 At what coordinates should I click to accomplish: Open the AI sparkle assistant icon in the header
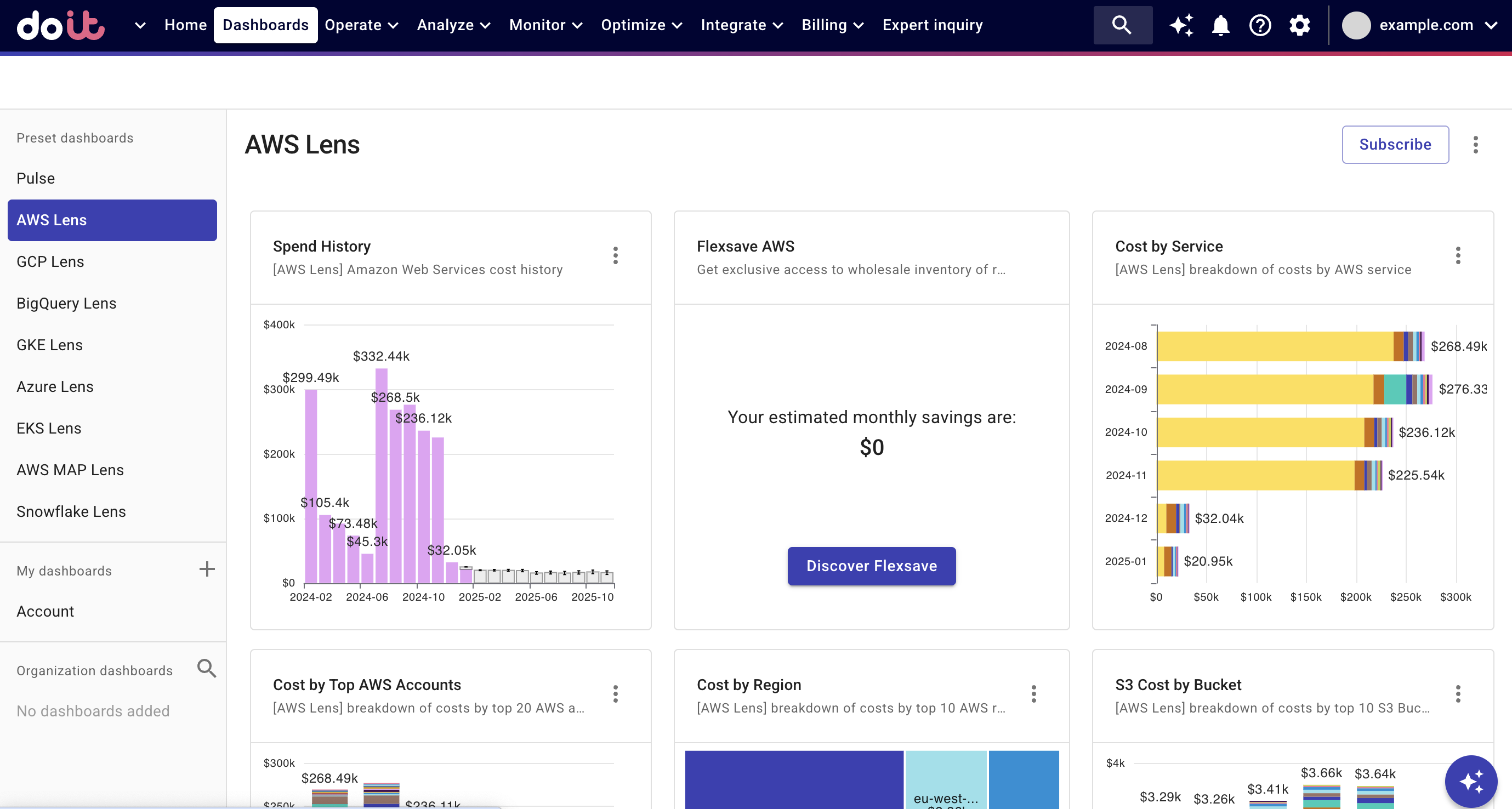[1181, 25]
